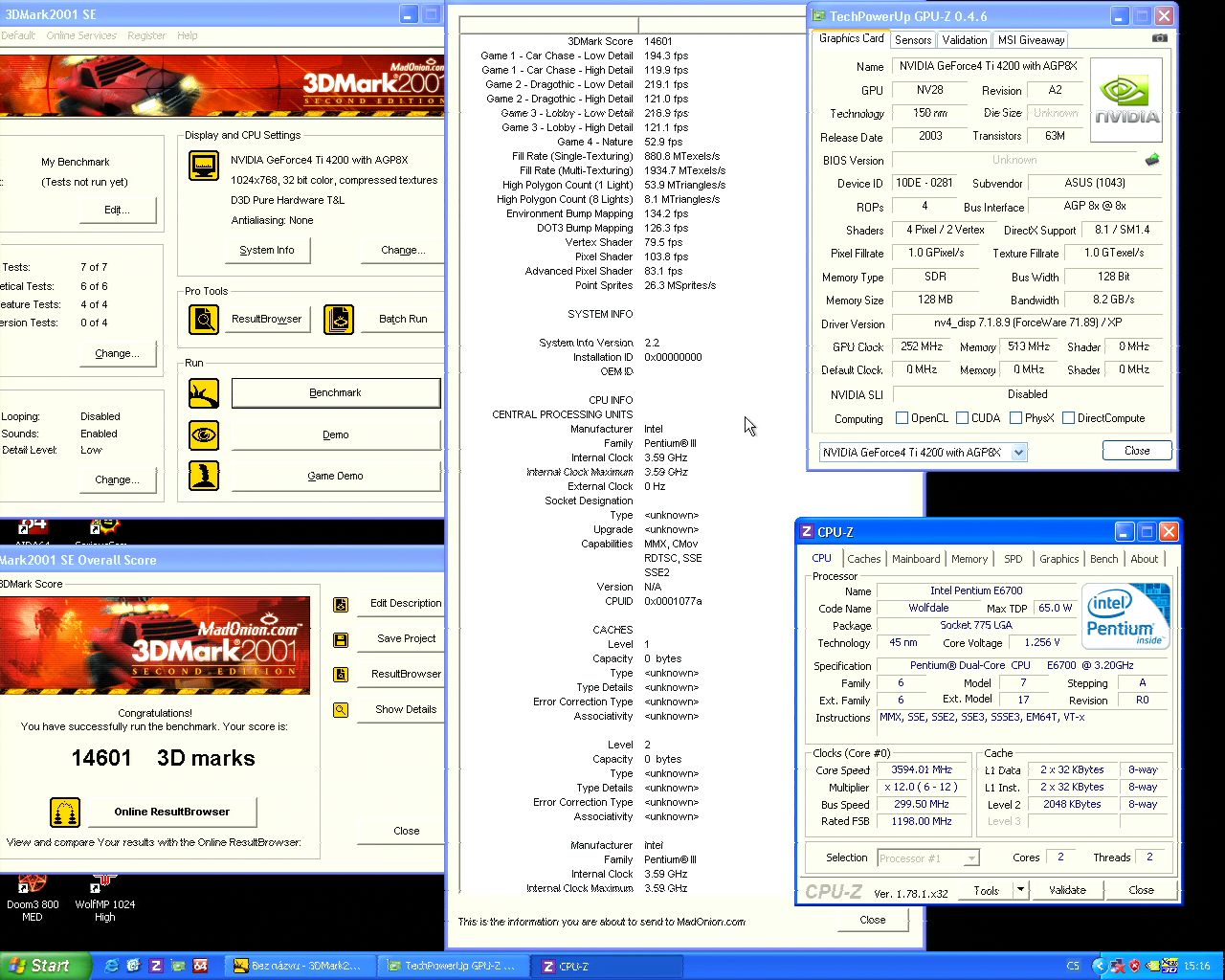Click the Show Details magnifier icon
The image size is (1225, 980).
click(x=340, y=710)
